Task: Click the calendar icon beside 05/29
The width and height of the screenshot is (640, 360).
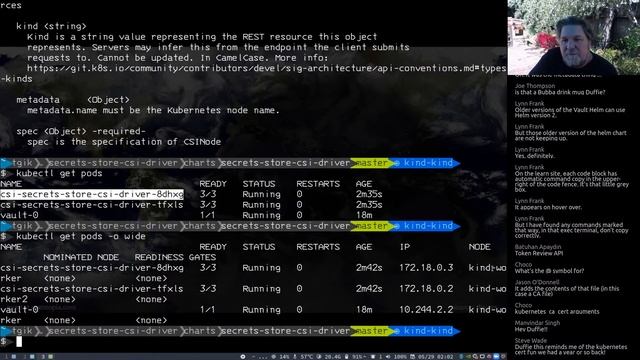Action: 413,356
